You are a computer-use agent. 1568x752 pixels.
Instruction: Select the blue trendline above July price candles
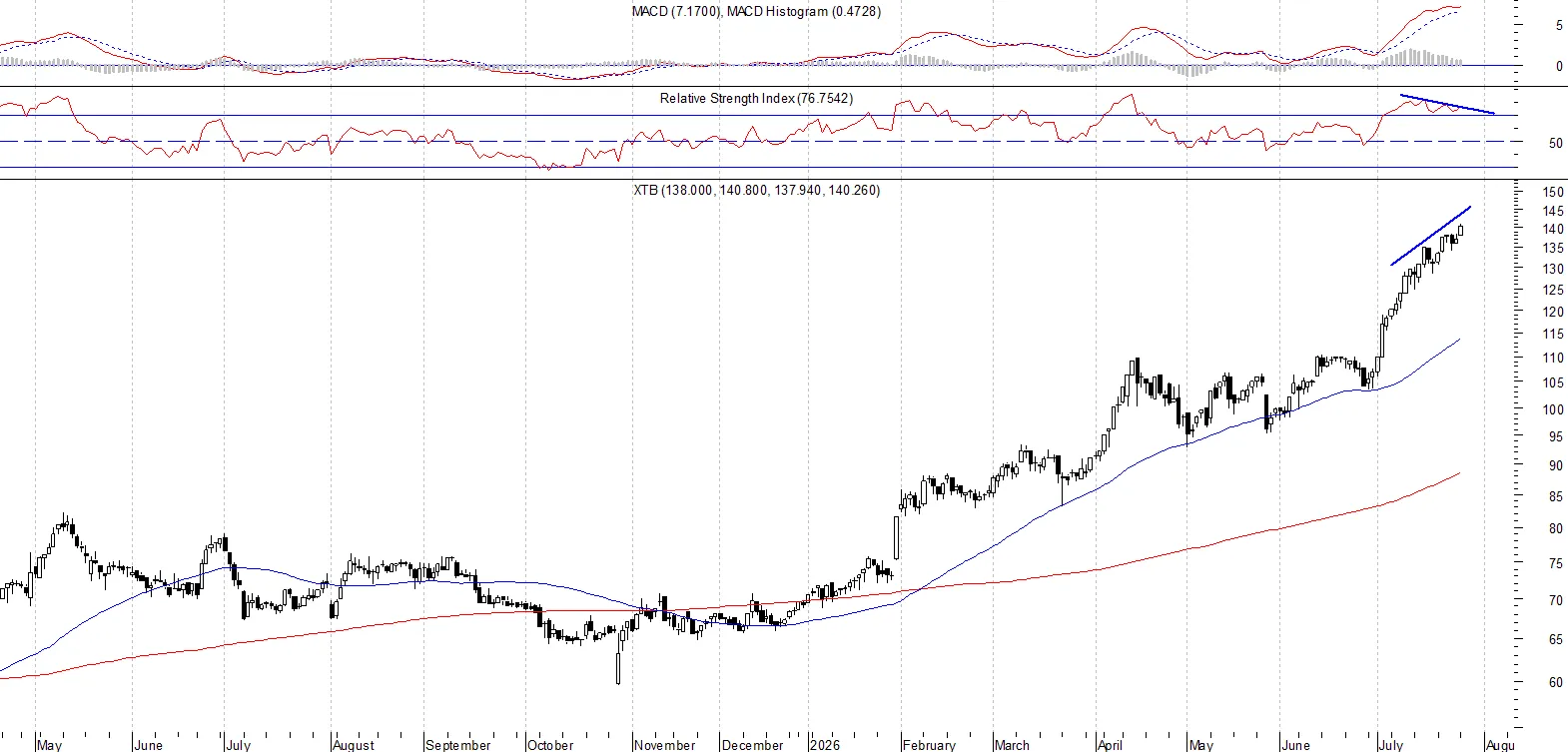pos(1431,236)
